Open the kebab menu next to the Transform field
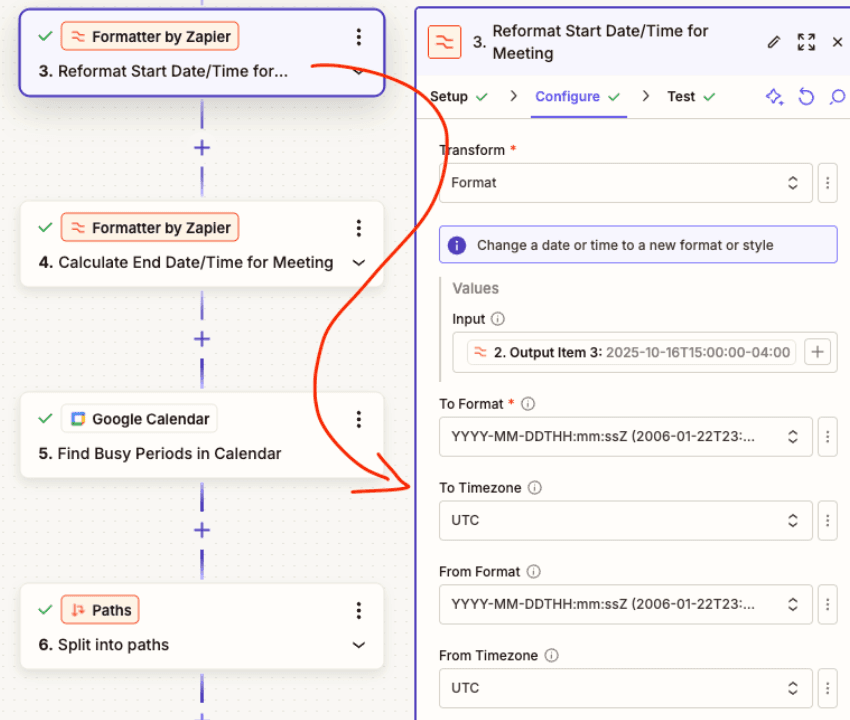 [828, 183]
